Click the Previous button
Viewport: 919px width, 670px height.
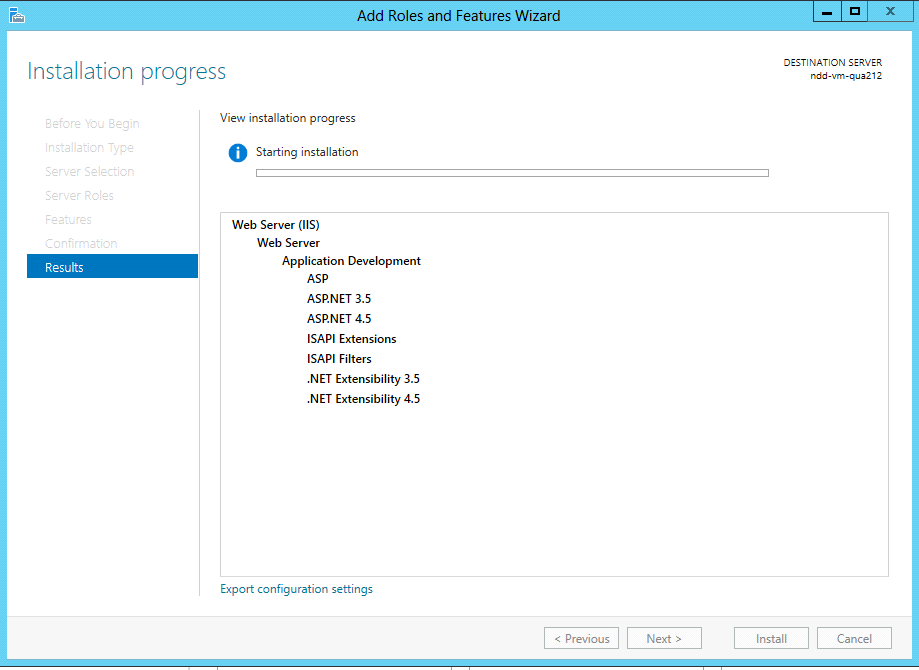tap(582, 638)
